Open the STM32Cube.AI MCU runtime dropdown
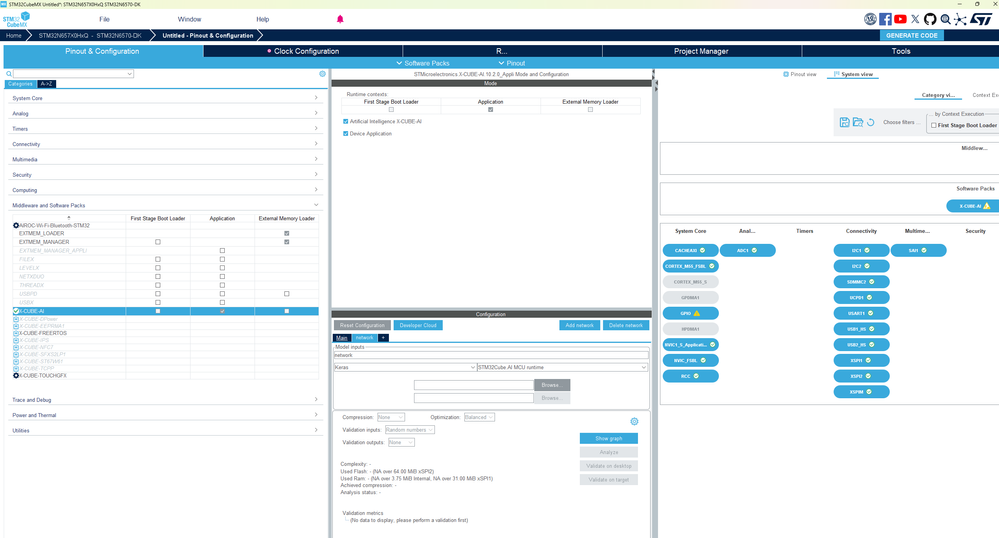 pyautogui.click(x=562, y=367)
